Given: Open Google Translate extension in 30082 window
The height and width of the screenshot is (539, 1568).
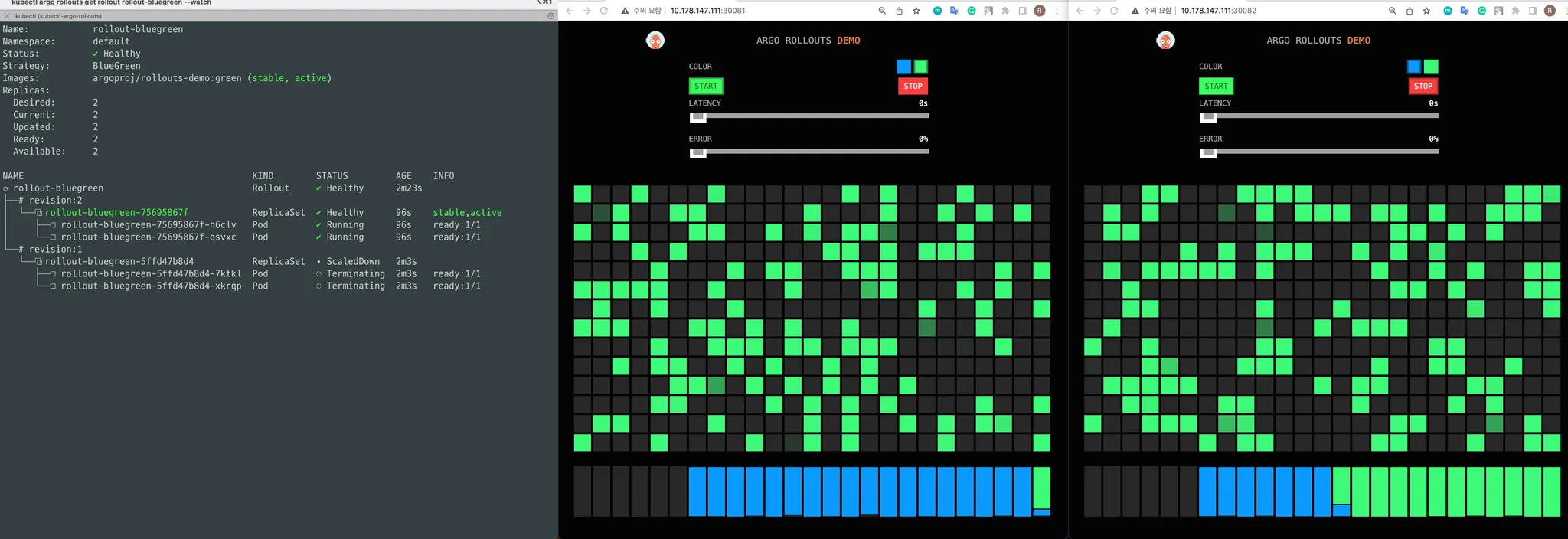Looking at the screenshot, I should [1464, 11].
